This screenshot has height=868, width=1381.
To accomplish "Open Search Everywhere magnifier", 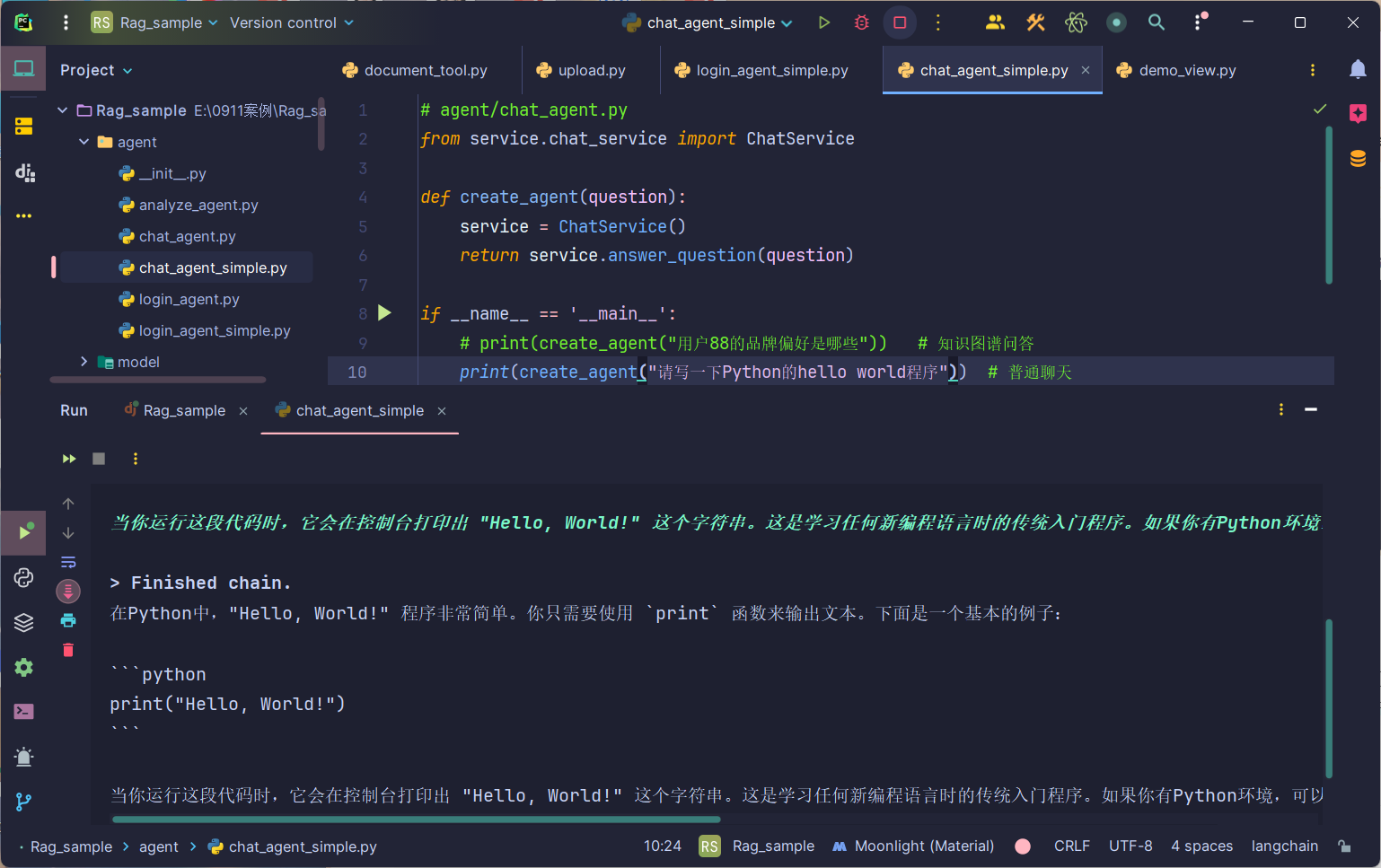I will [x=1157, y=22].
